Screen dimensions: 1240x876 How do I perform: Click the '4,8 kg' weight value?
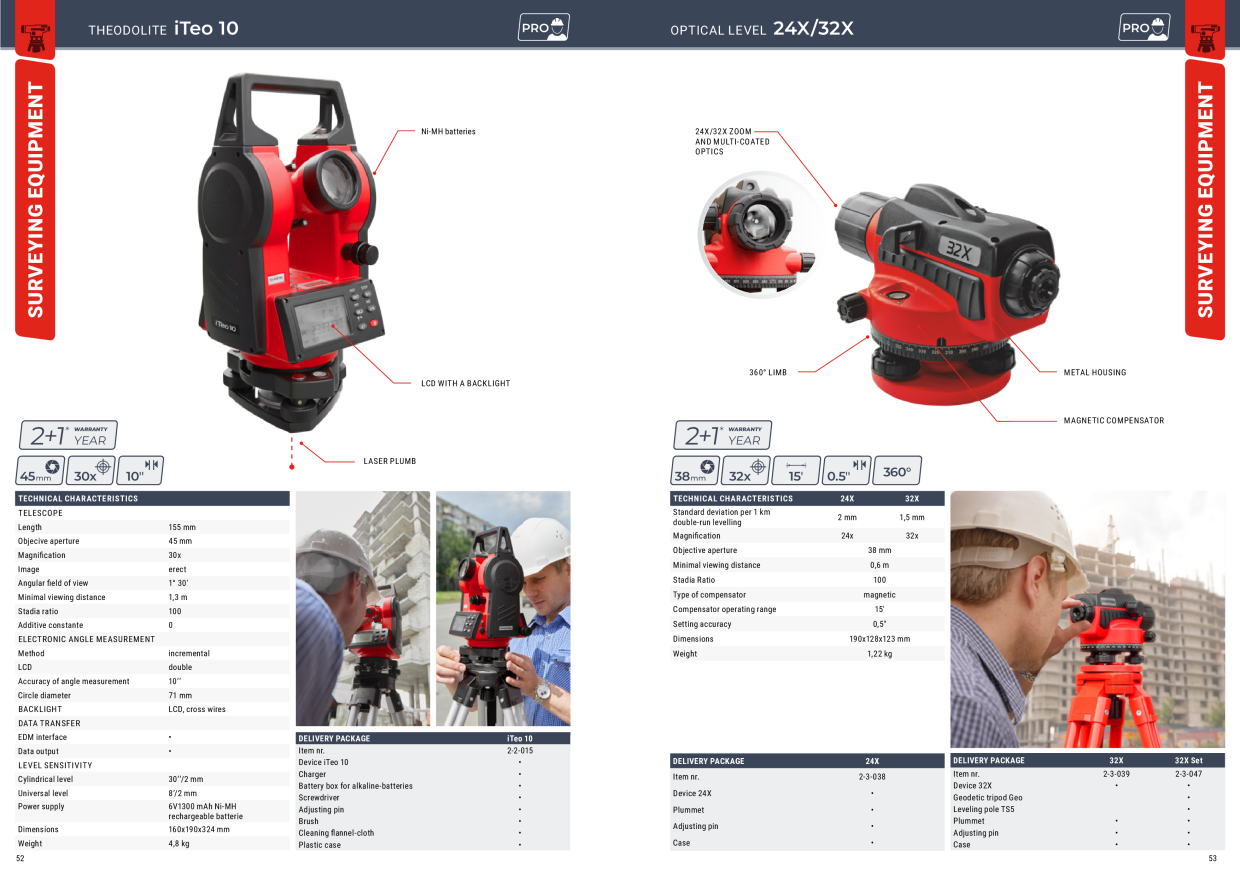[179, 843]
